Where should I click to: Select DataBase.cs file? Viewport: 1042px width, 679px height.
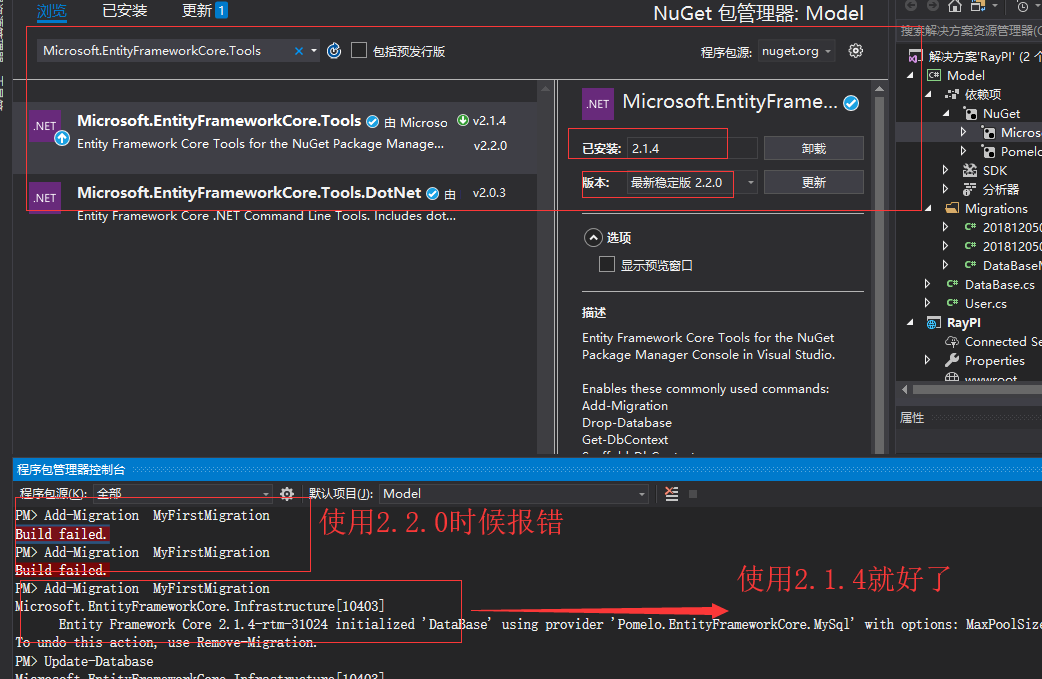tap(999, 284)
